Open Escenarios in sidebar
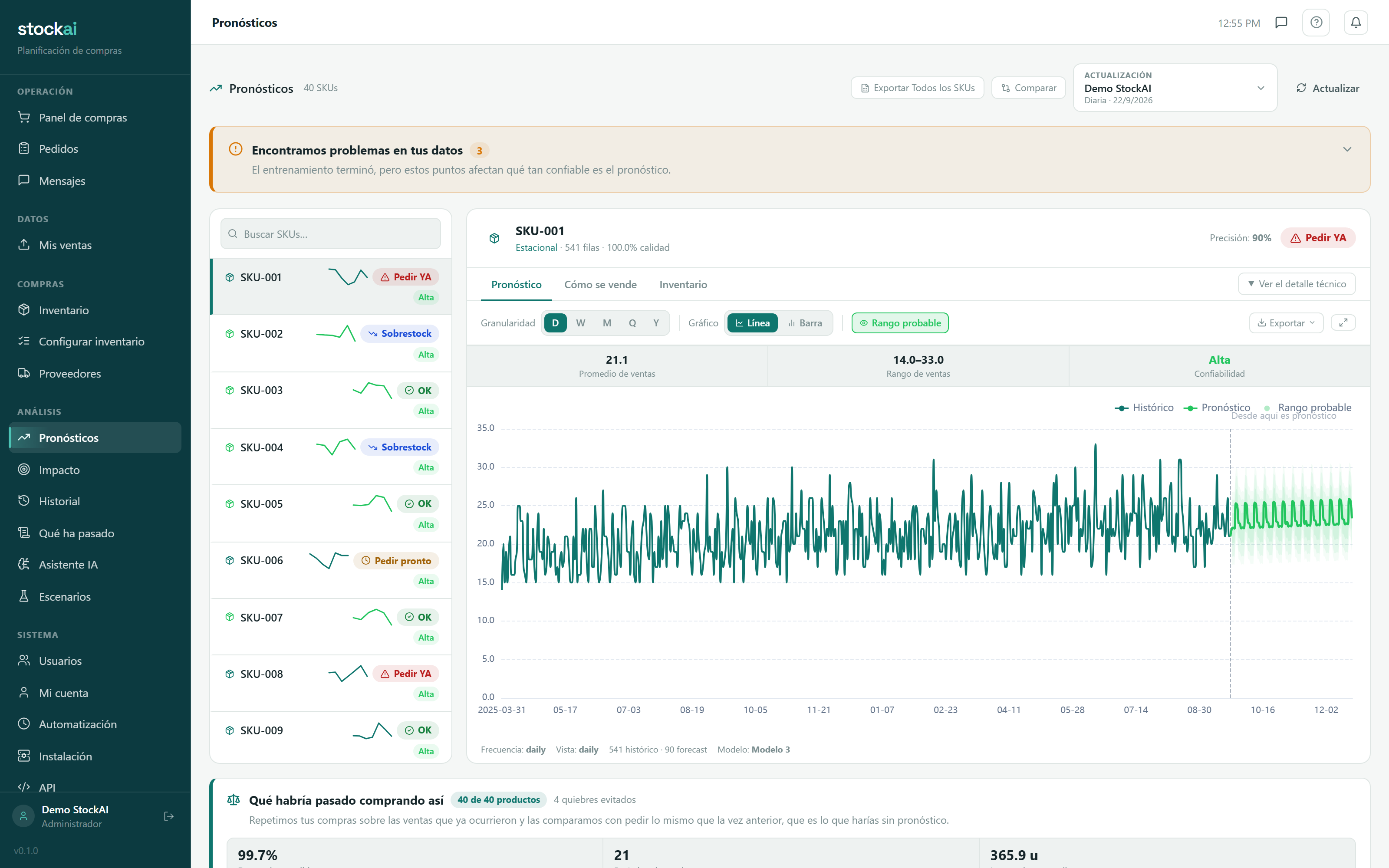This screenshot has width=1389, height=868. [95, 596]
